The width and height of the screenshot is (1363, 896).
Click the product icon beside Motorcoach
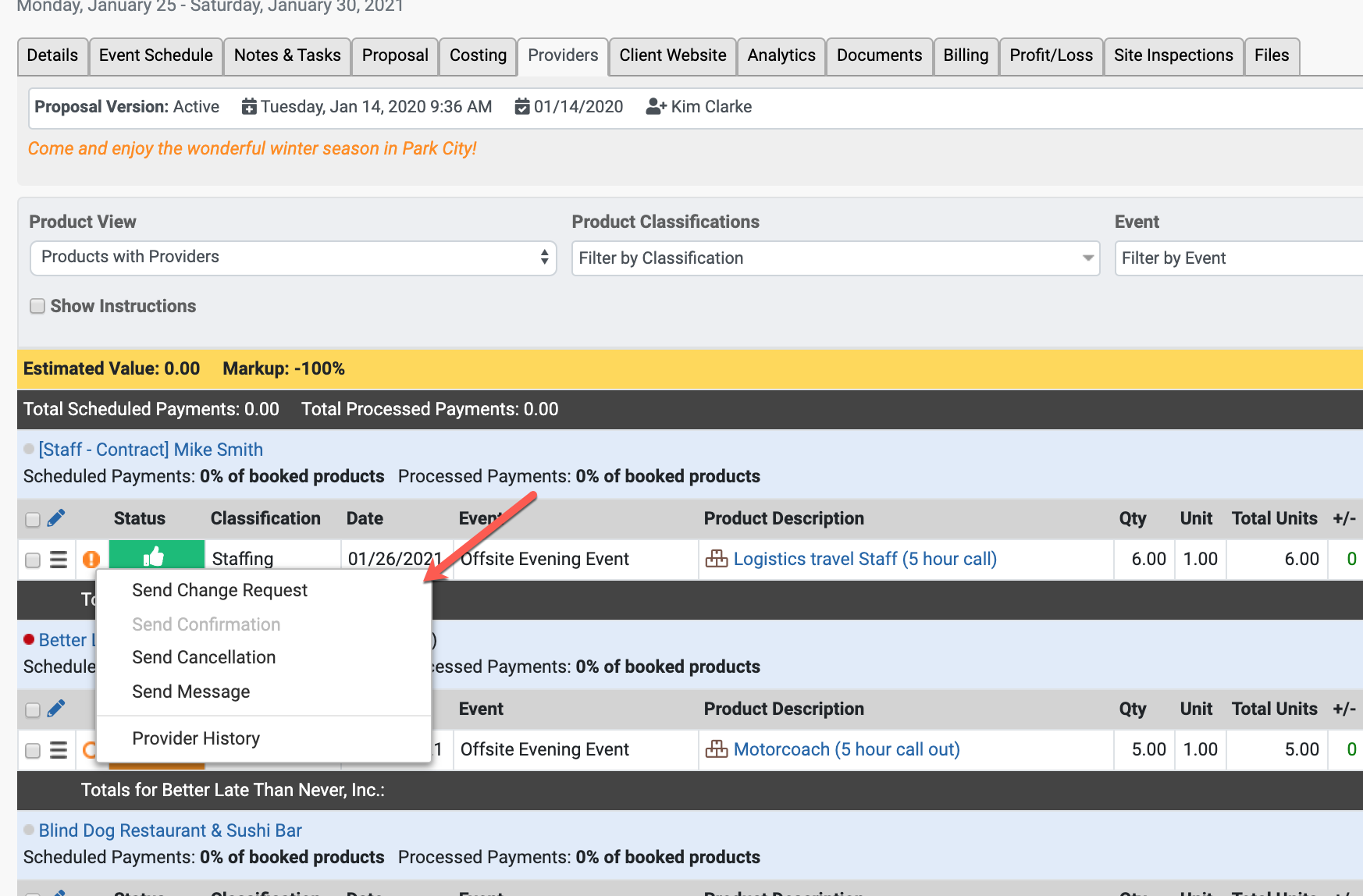tap(717, 748)
